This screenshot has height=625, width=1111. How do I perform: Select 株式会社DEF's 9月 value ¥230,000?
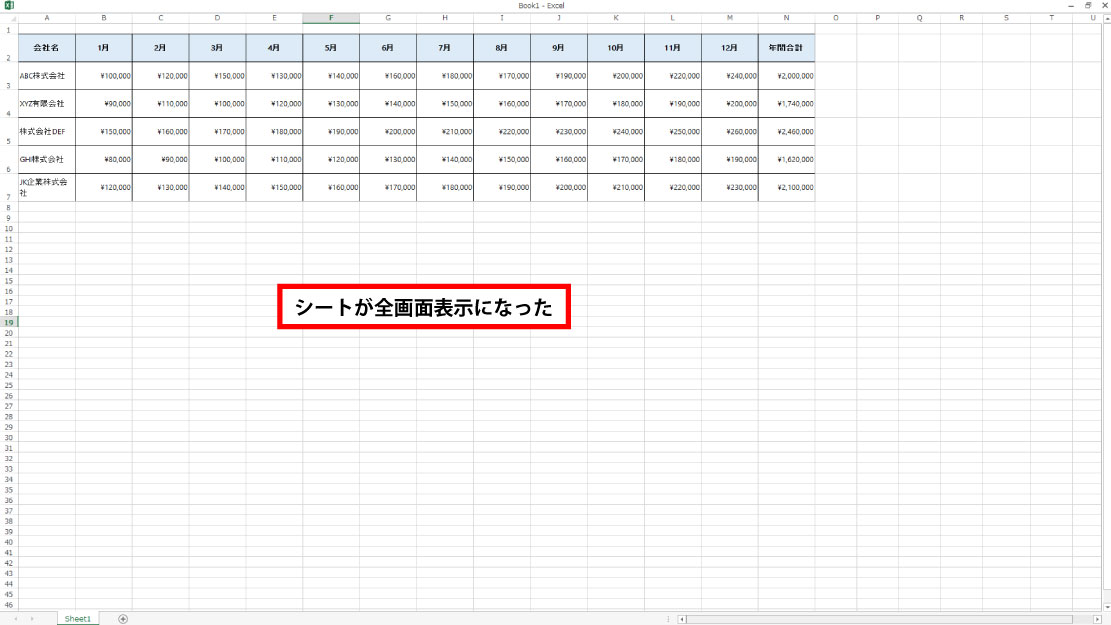(559, 131)
